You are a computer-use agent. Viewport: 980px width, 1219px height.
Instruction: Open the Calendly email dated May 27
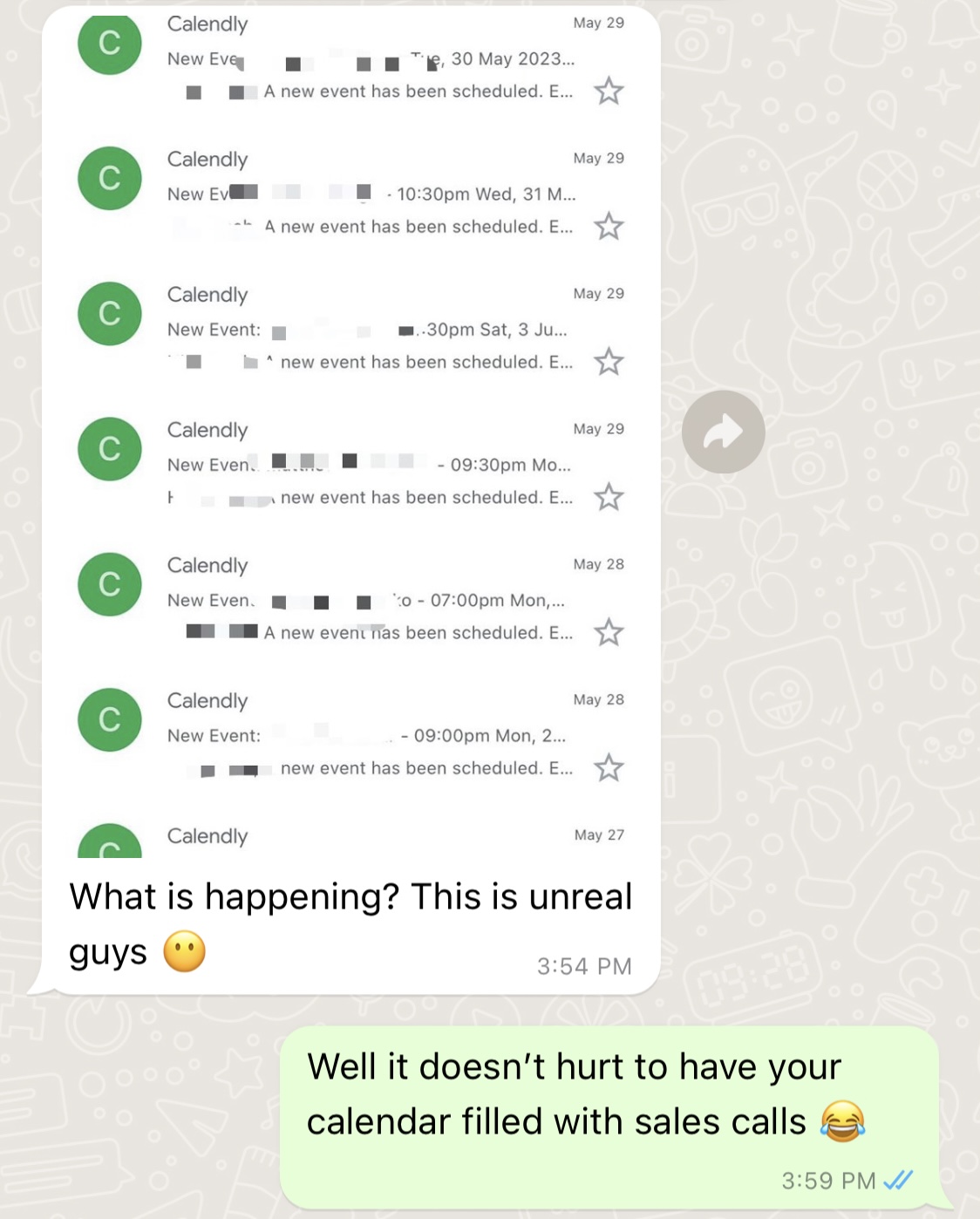(351, 837)
